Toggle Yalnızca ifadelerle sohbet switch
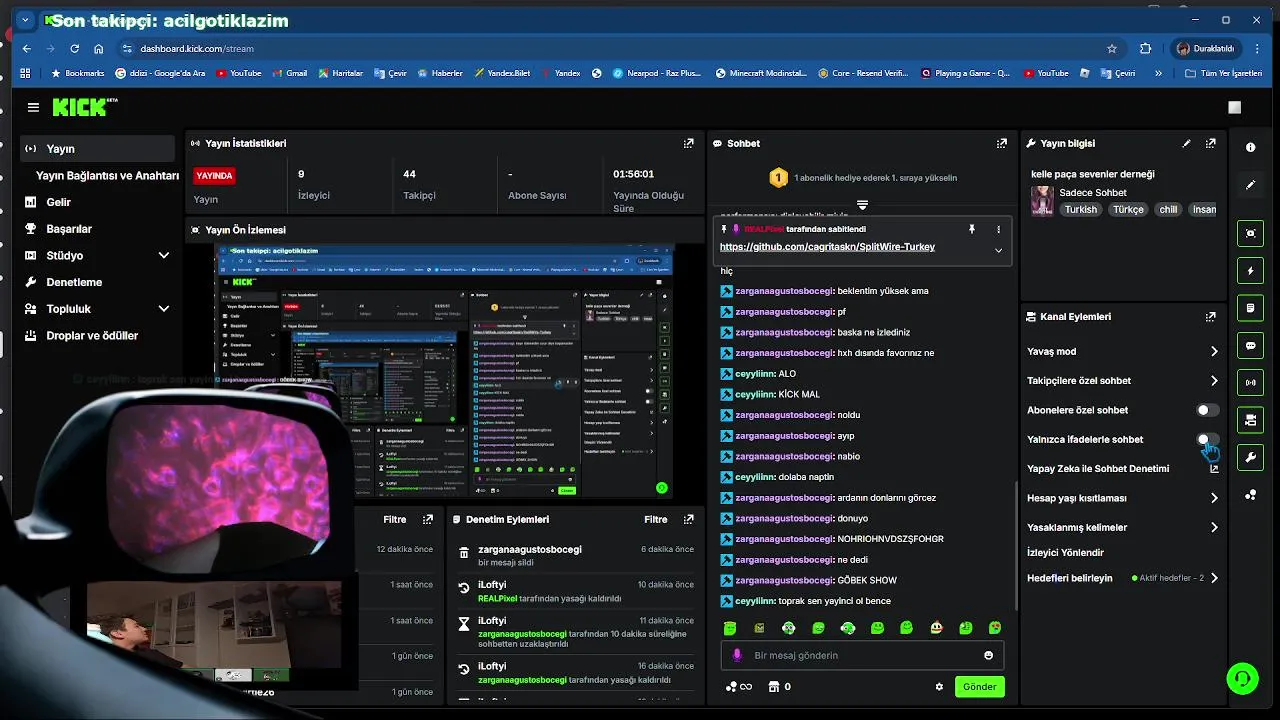Viewport: 1280px width, 720px height. (1208, 439)
